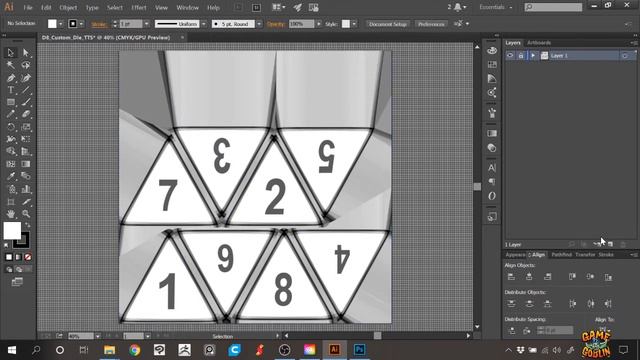Click the Preferences button
The image size is (640, 360).
pos(431,24)
